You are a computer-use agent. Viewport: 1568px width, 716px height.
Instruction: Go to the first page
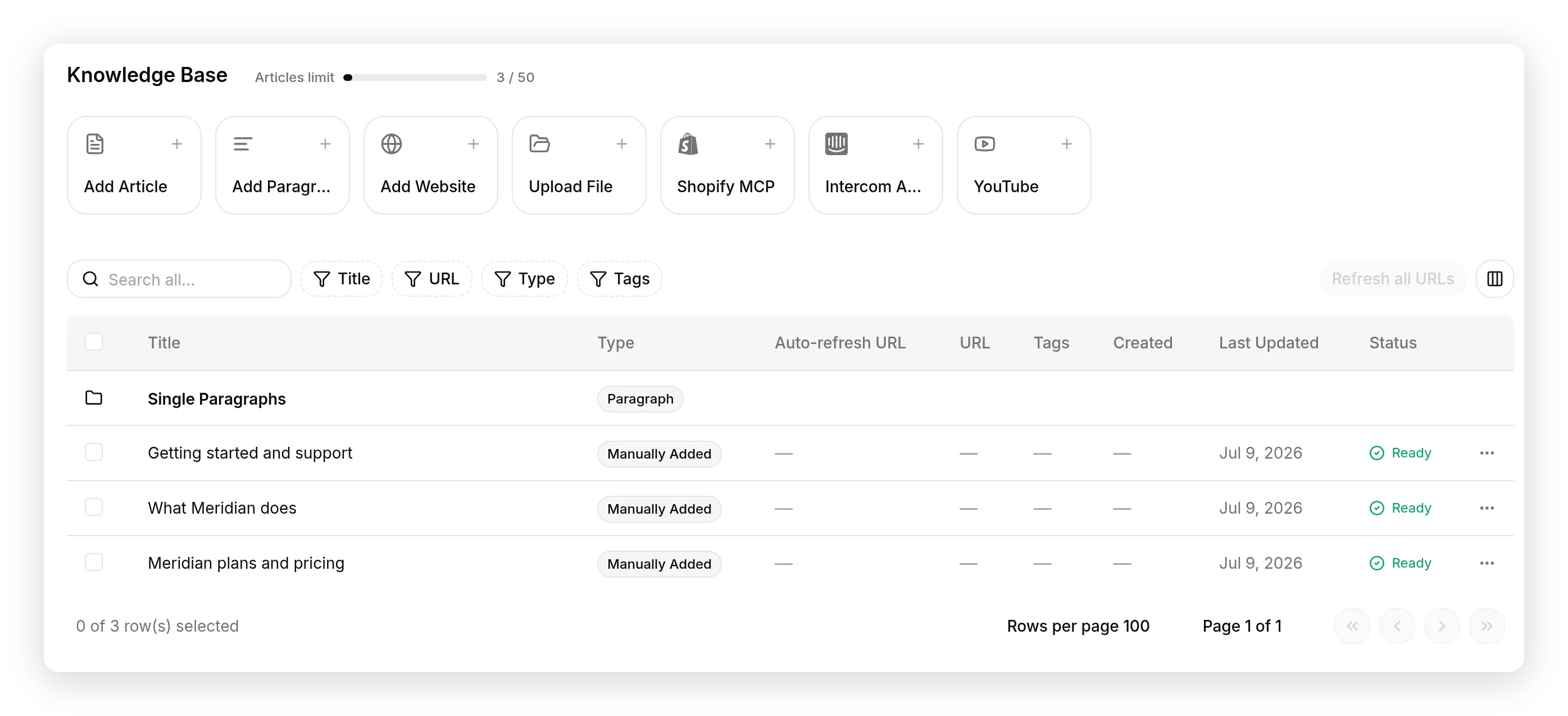[1352, 626]
